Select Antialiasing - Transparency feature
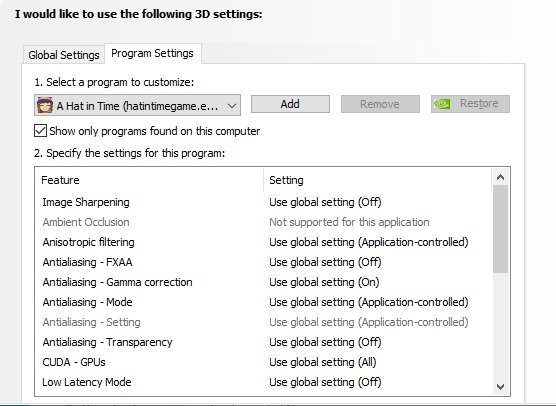556x406 pixels. click(x=107, y=342)
